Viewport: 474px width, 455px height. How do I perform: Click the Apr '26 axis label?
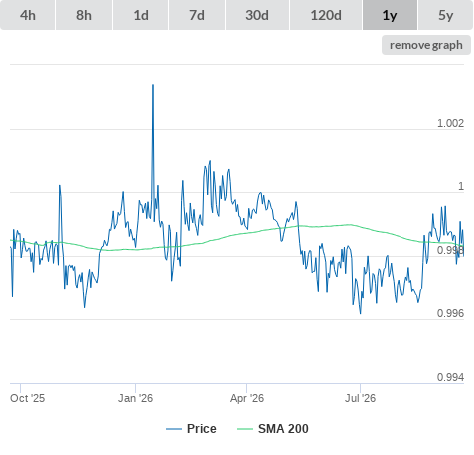point(247,398)
